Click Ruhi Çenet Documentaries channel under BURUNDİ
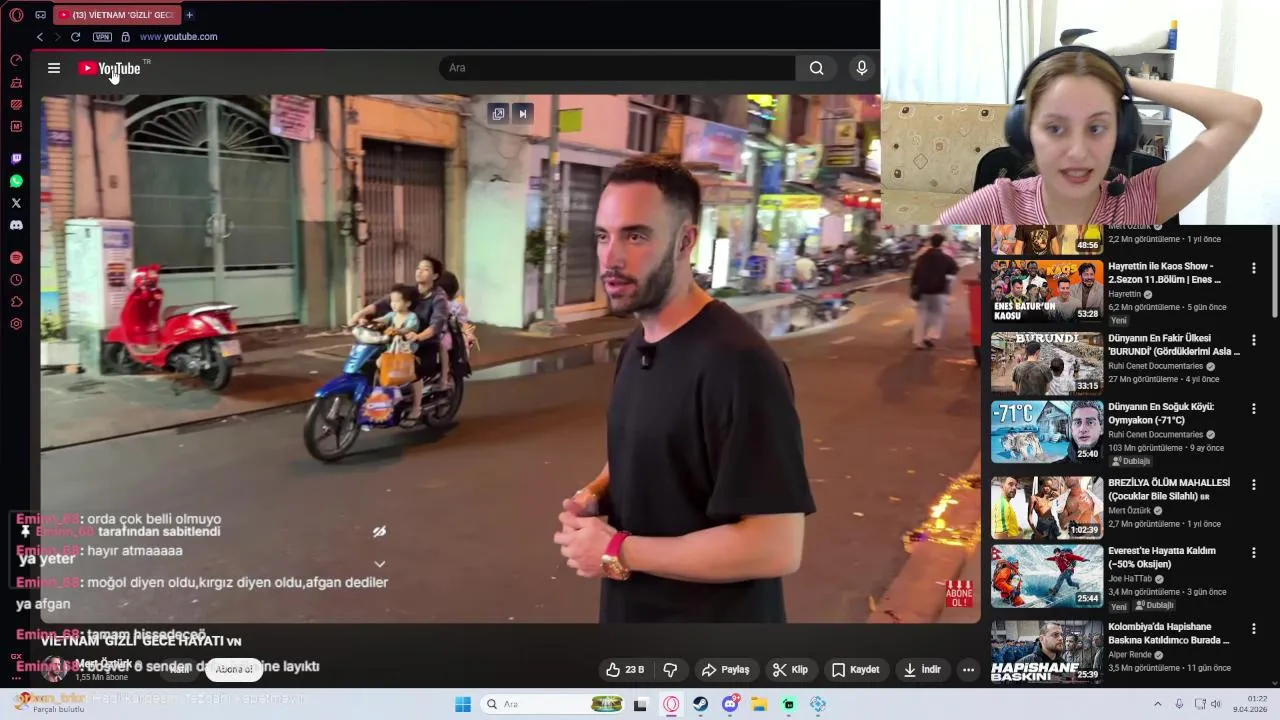 pos(1155,366)
